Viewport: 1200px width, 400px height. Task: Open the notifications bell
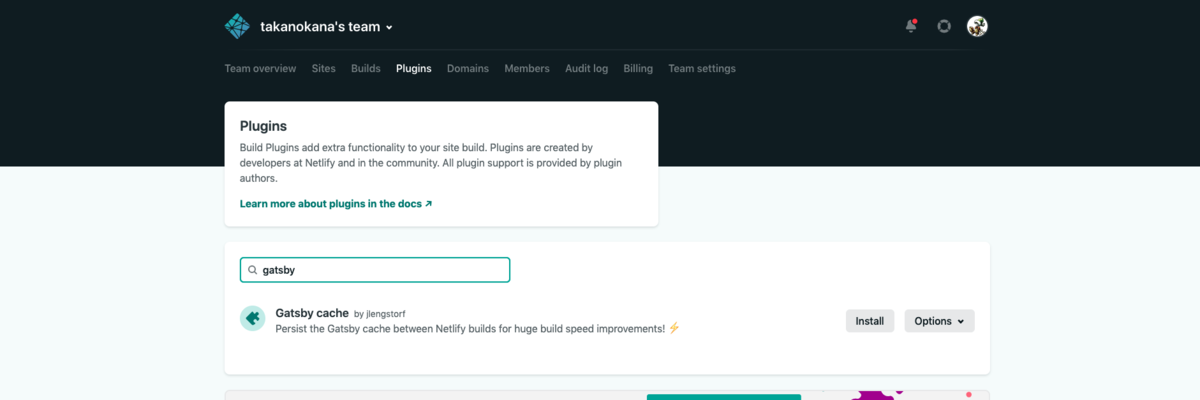click(911, 26)
